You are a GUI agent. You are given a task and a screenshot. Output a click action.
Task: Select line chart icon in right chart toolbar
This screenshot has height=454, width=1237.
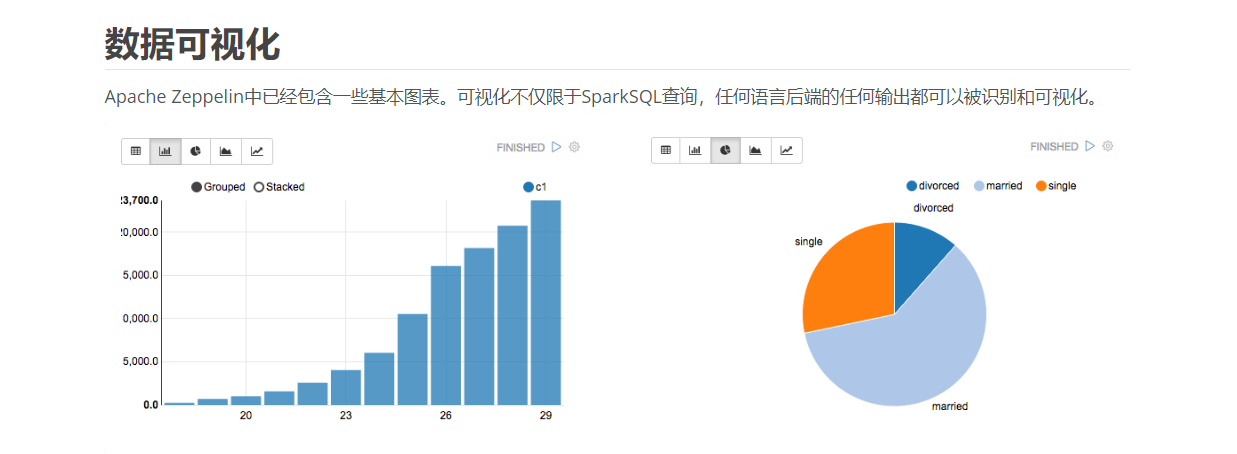[787, 151]
